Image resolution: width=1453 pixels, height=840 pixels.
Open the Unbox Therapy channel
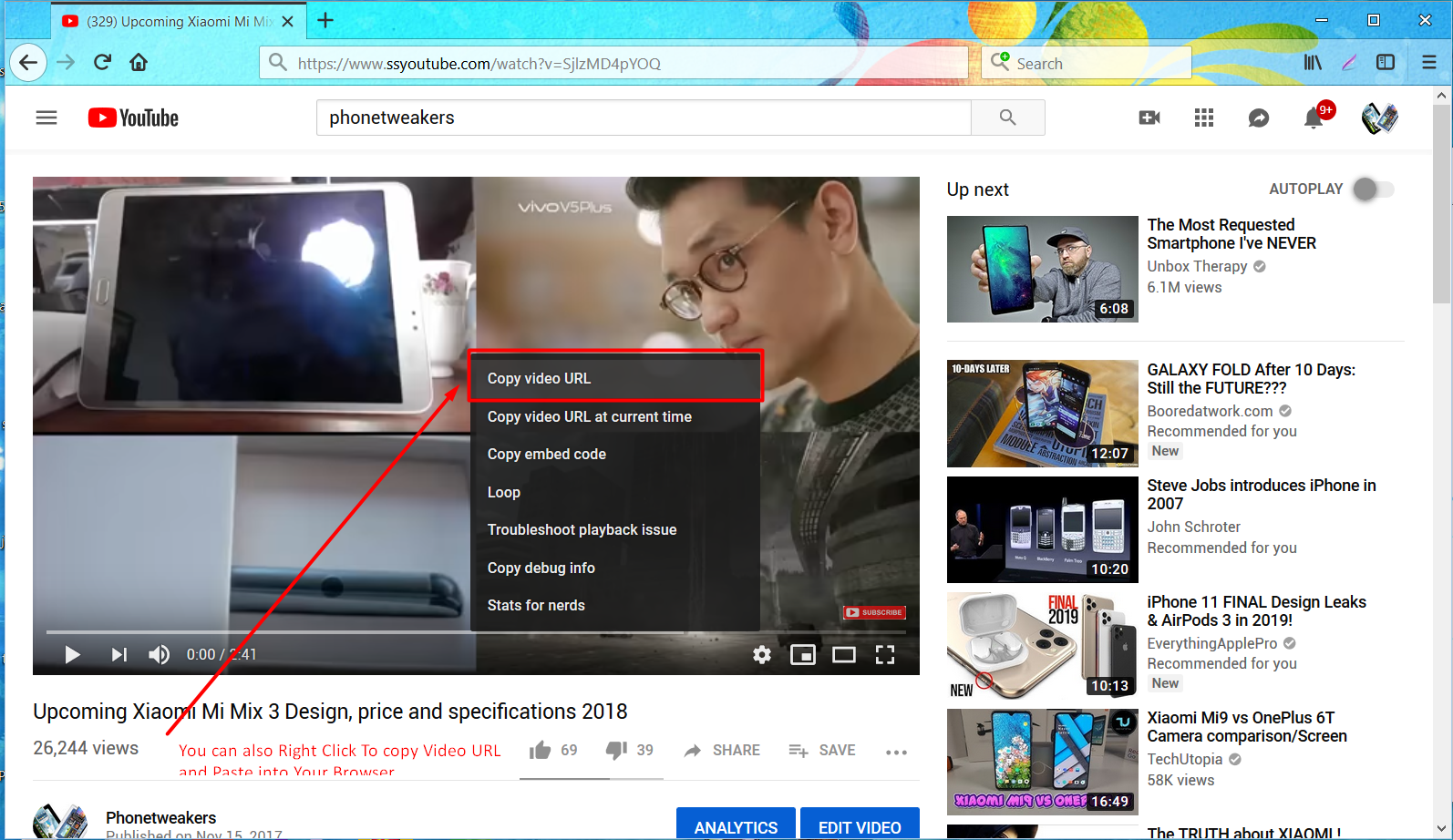click(1197, 266)
